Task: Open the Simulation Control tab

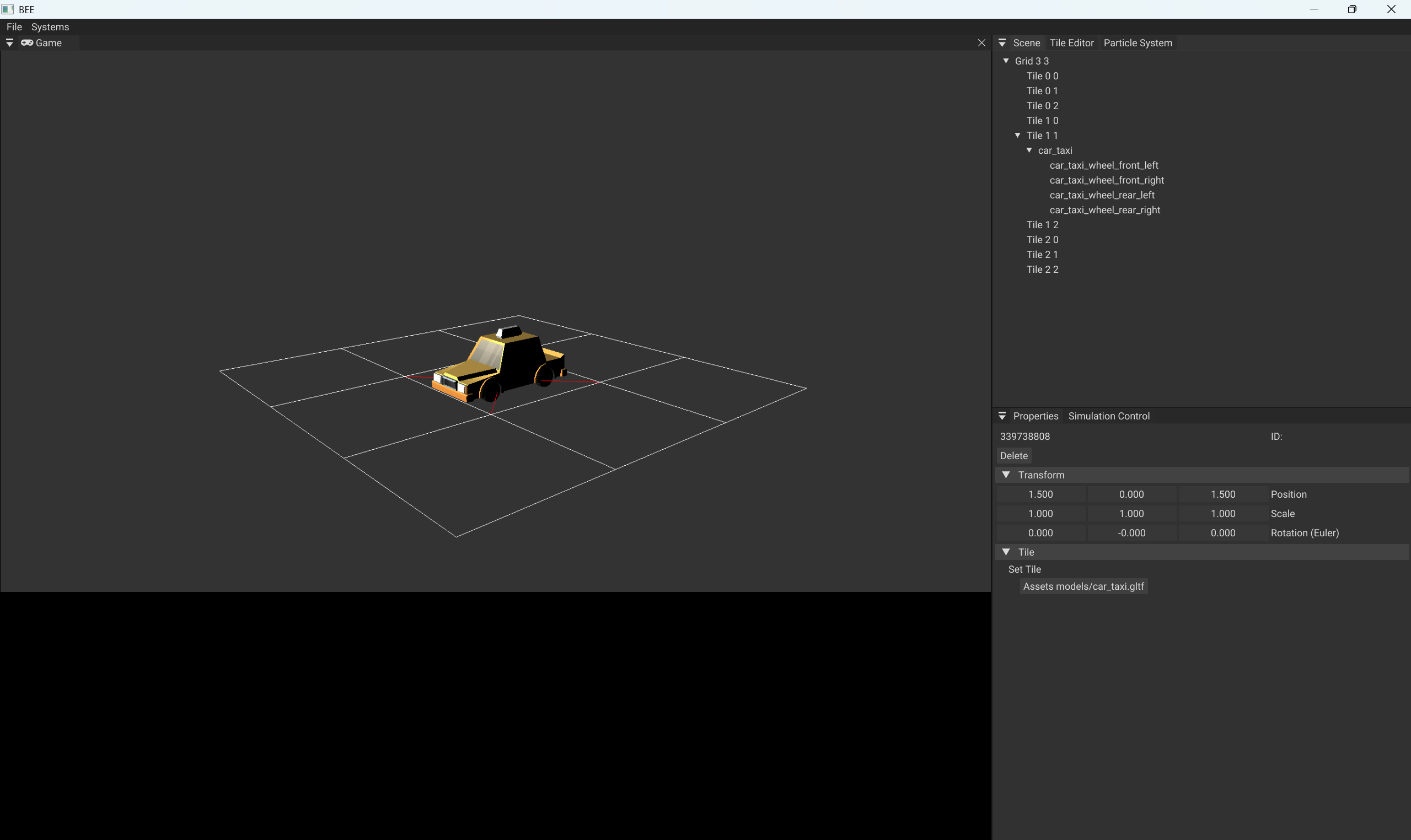Action: pos(1108,416)
